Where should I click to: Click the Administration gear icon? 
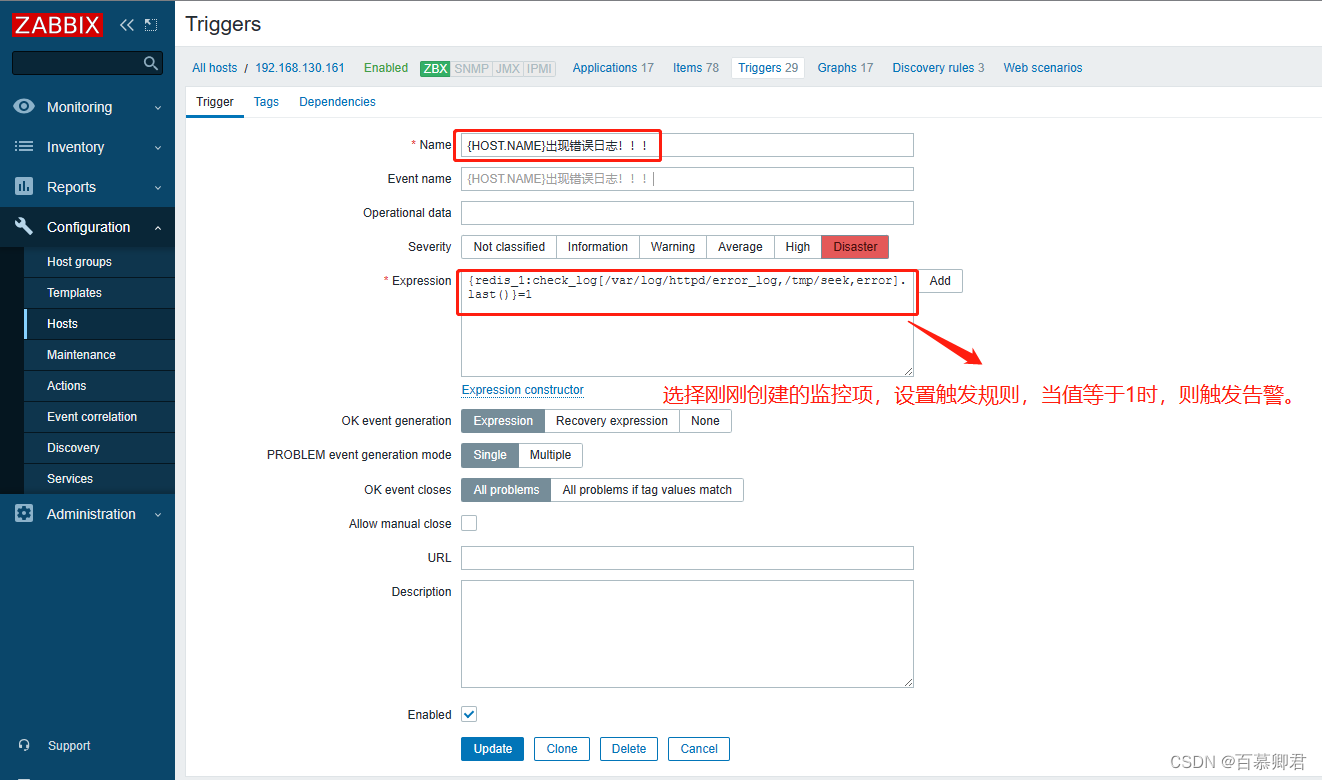tap(24, 514)
